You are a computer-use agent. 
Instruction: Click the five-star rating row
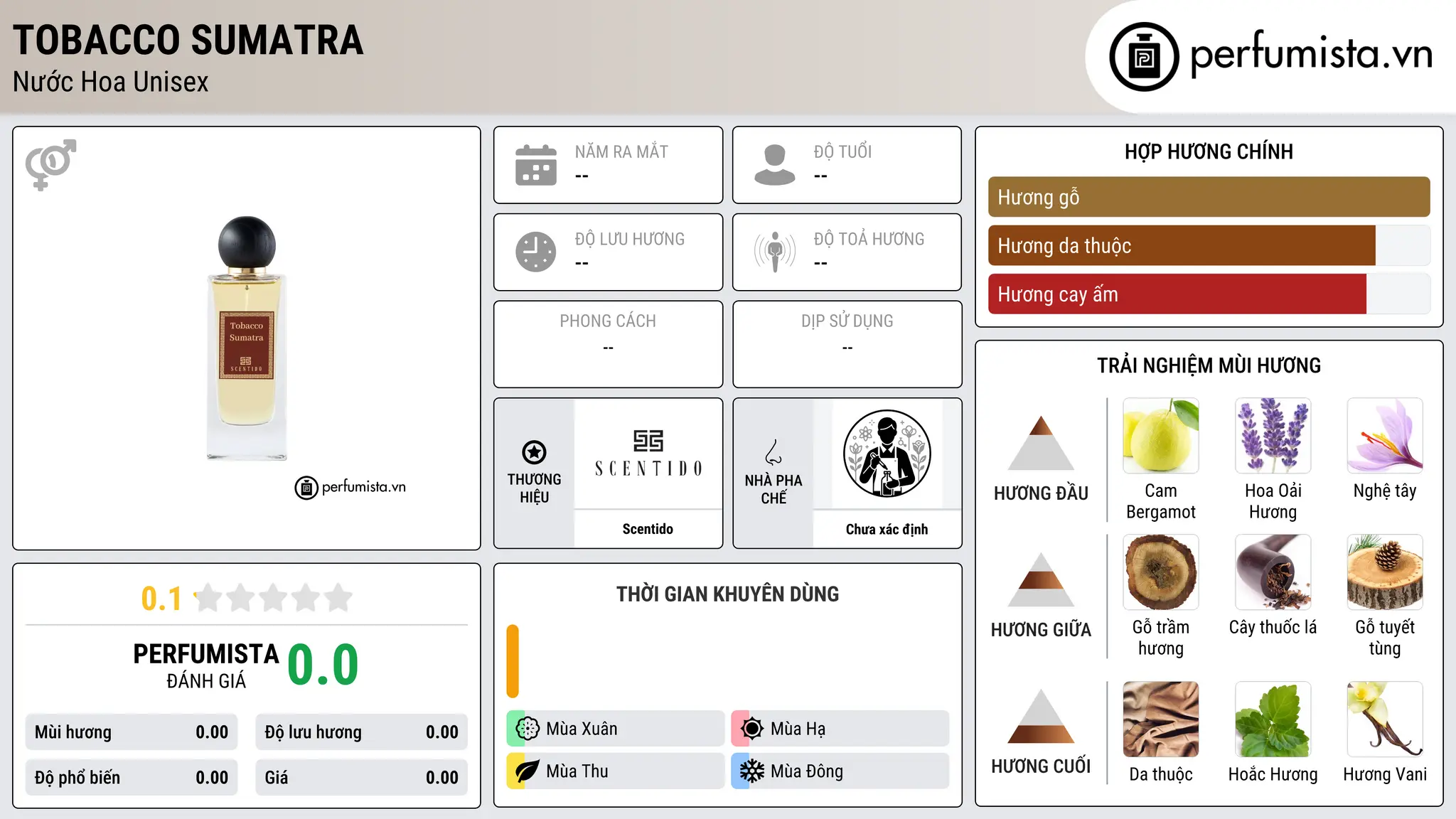click(273, 598)
